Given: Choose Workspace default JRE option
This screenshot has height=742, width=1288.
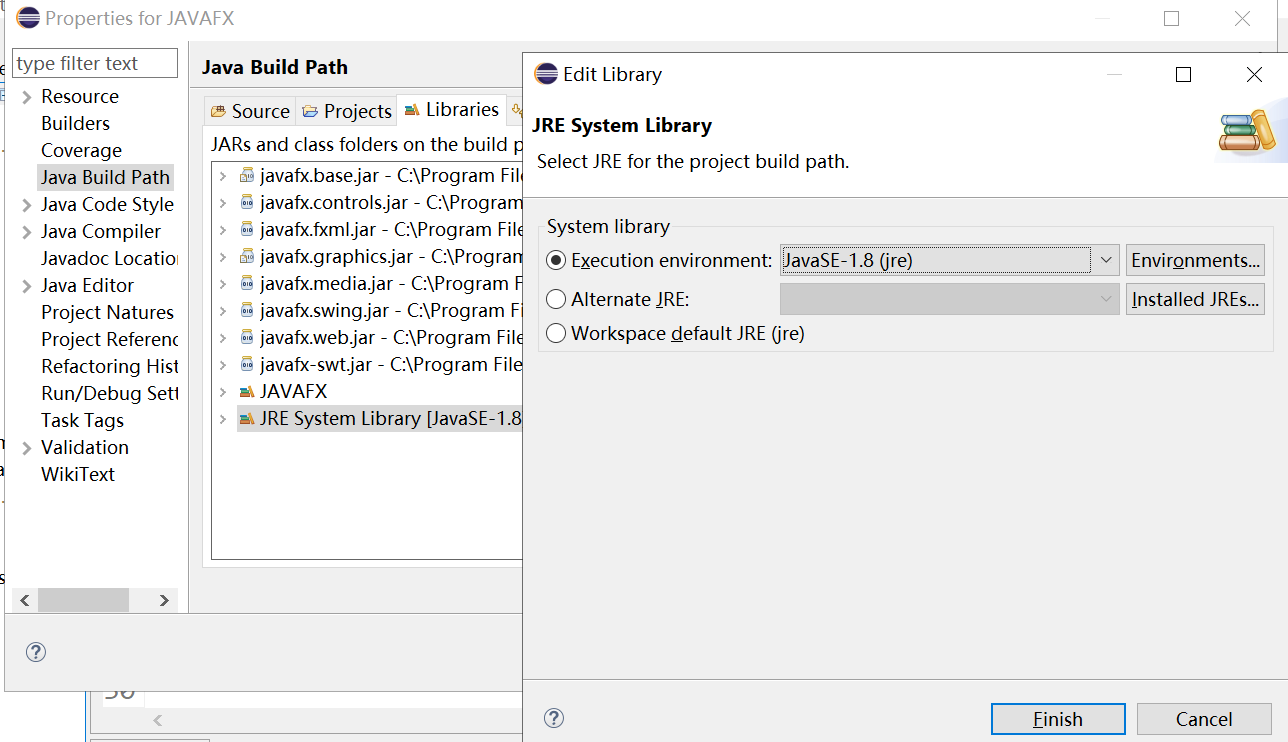Looking at the screenshot, I should tap(556, 333).
